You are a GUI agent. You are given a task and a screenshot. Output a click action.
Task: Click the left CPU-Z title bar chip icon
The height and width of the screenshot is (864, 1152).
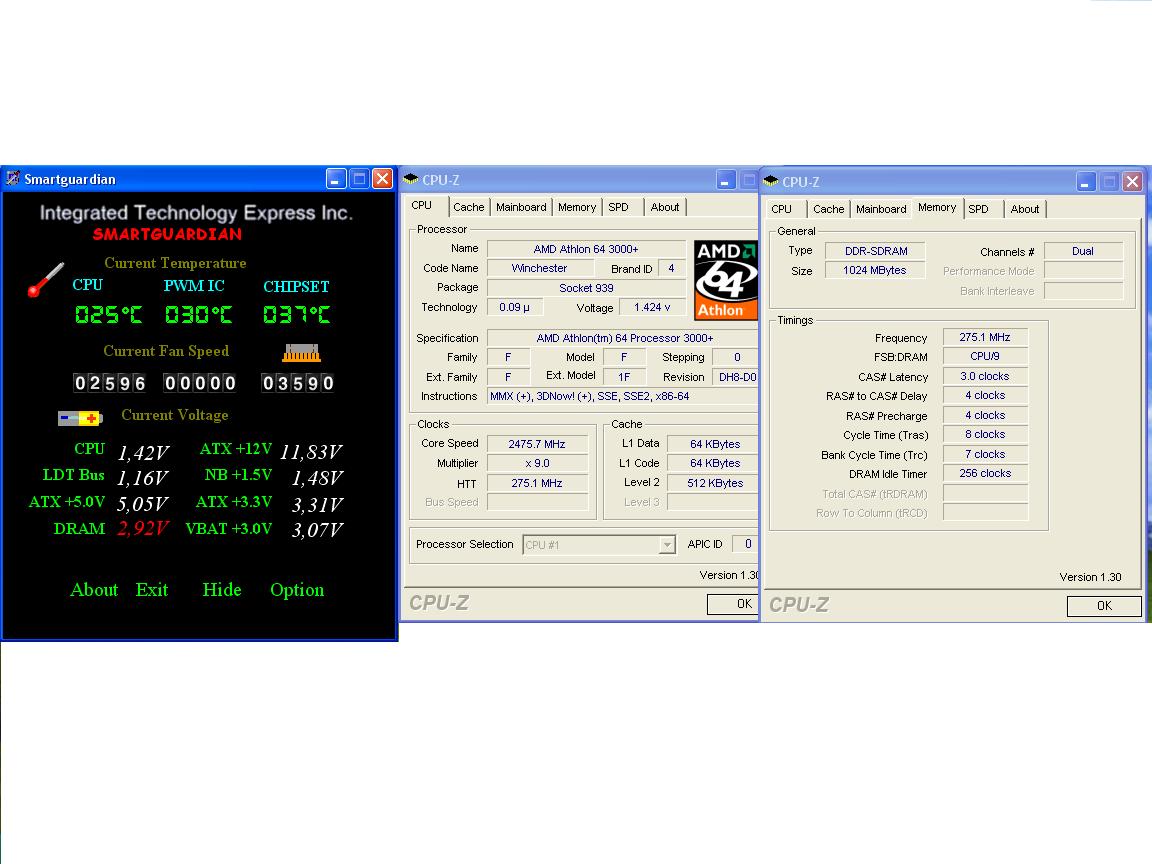click(411, 179)
